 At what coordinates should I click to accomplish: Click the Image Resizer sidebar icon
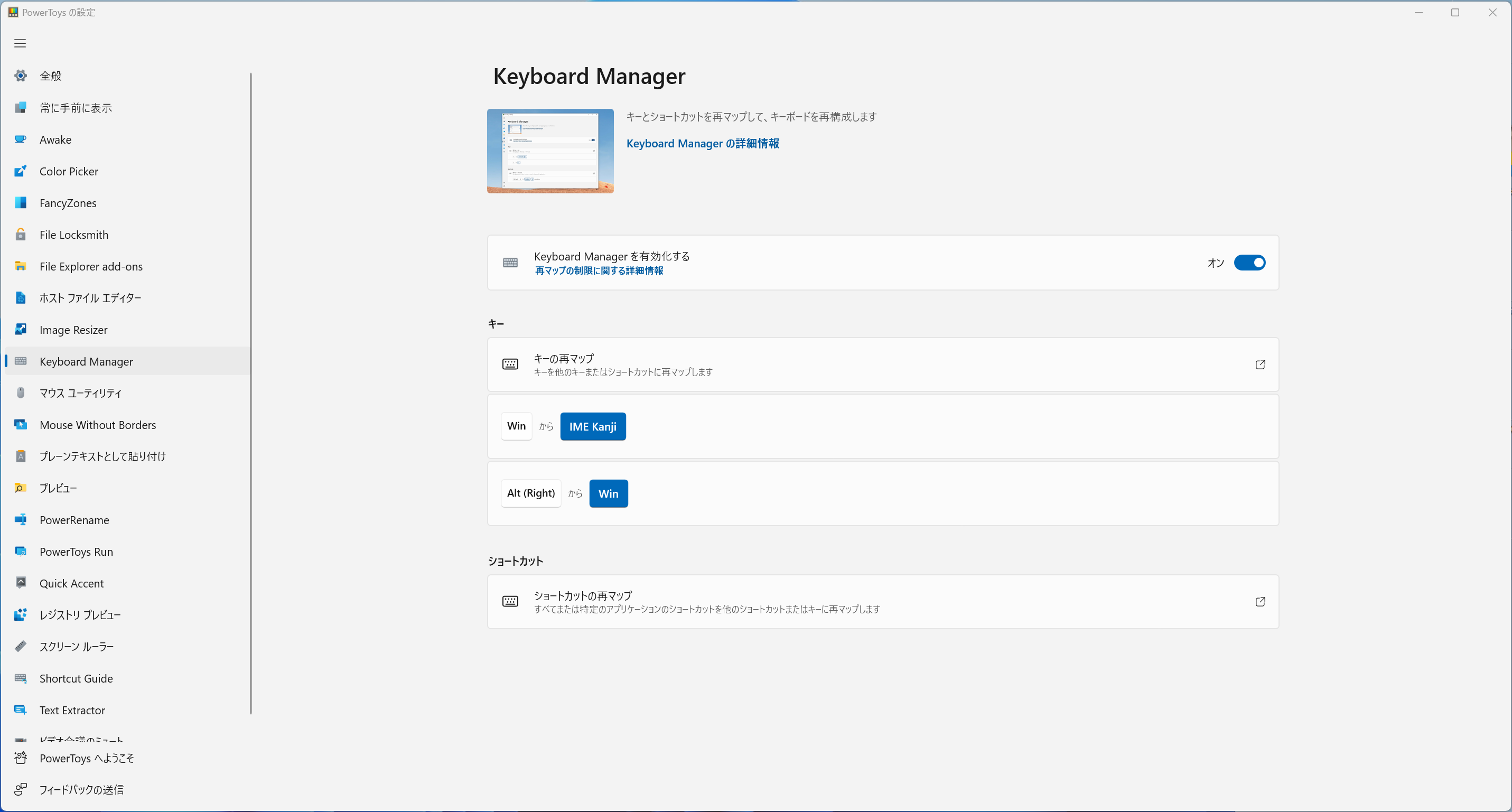coord(21,329)
